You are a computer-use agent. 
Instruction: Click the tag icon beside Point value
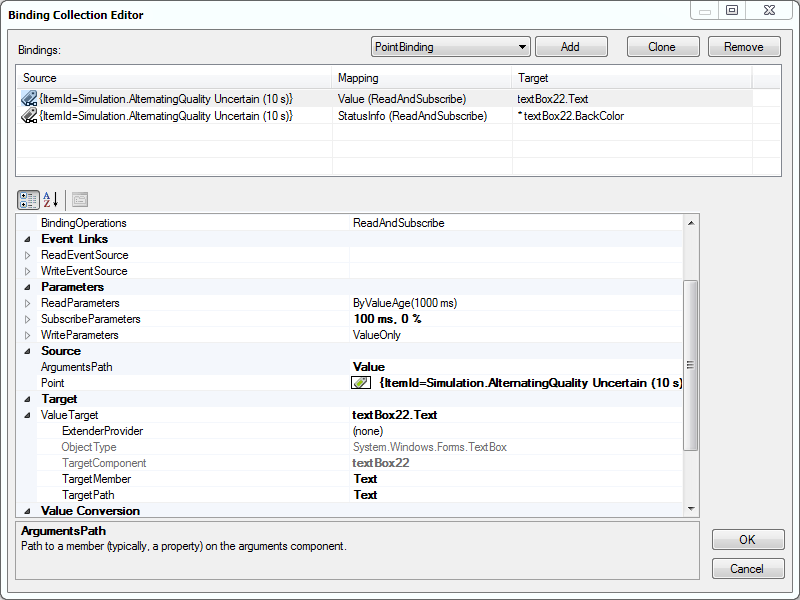point(361,383)
